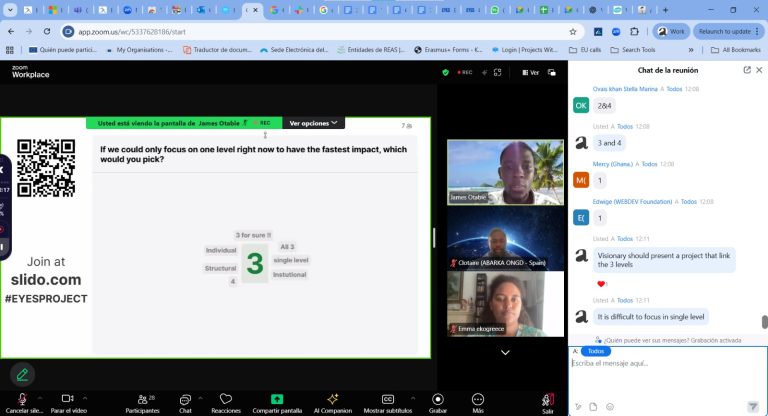Open the AI Companion sparkle icon

(x=332, y=399)
